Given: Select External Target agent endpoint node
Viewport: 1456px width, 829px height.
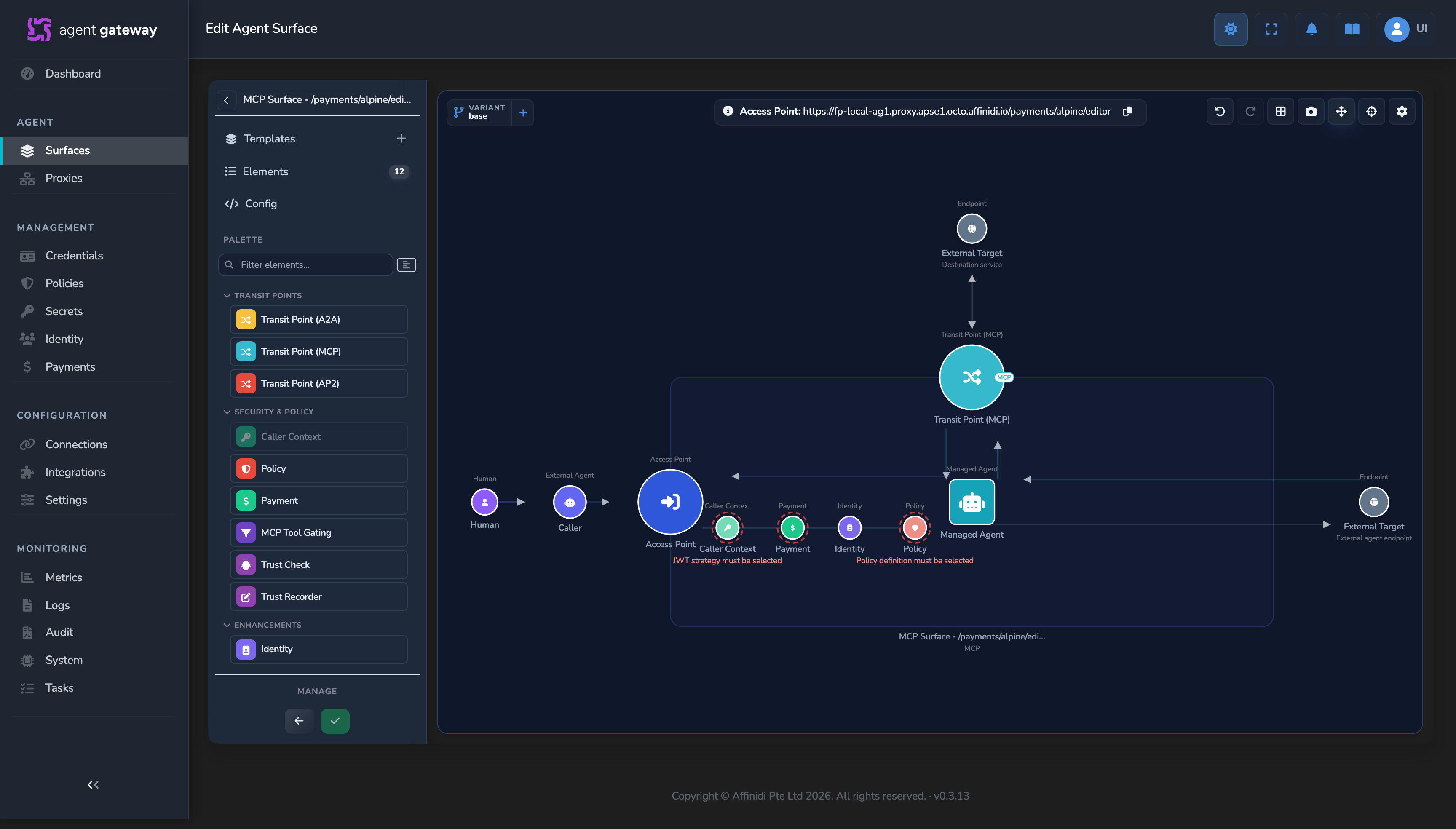Looking at the screenshot, I should pyautogui.click(x=1373, y=502).
